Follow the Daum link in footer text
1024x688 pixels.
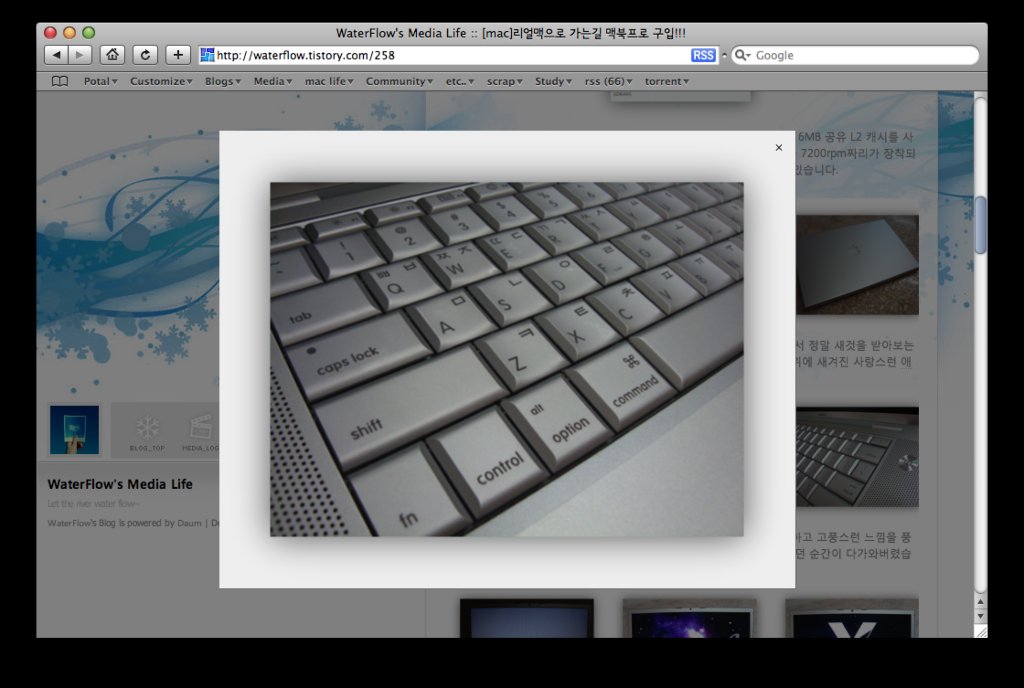tap(189, 523)
